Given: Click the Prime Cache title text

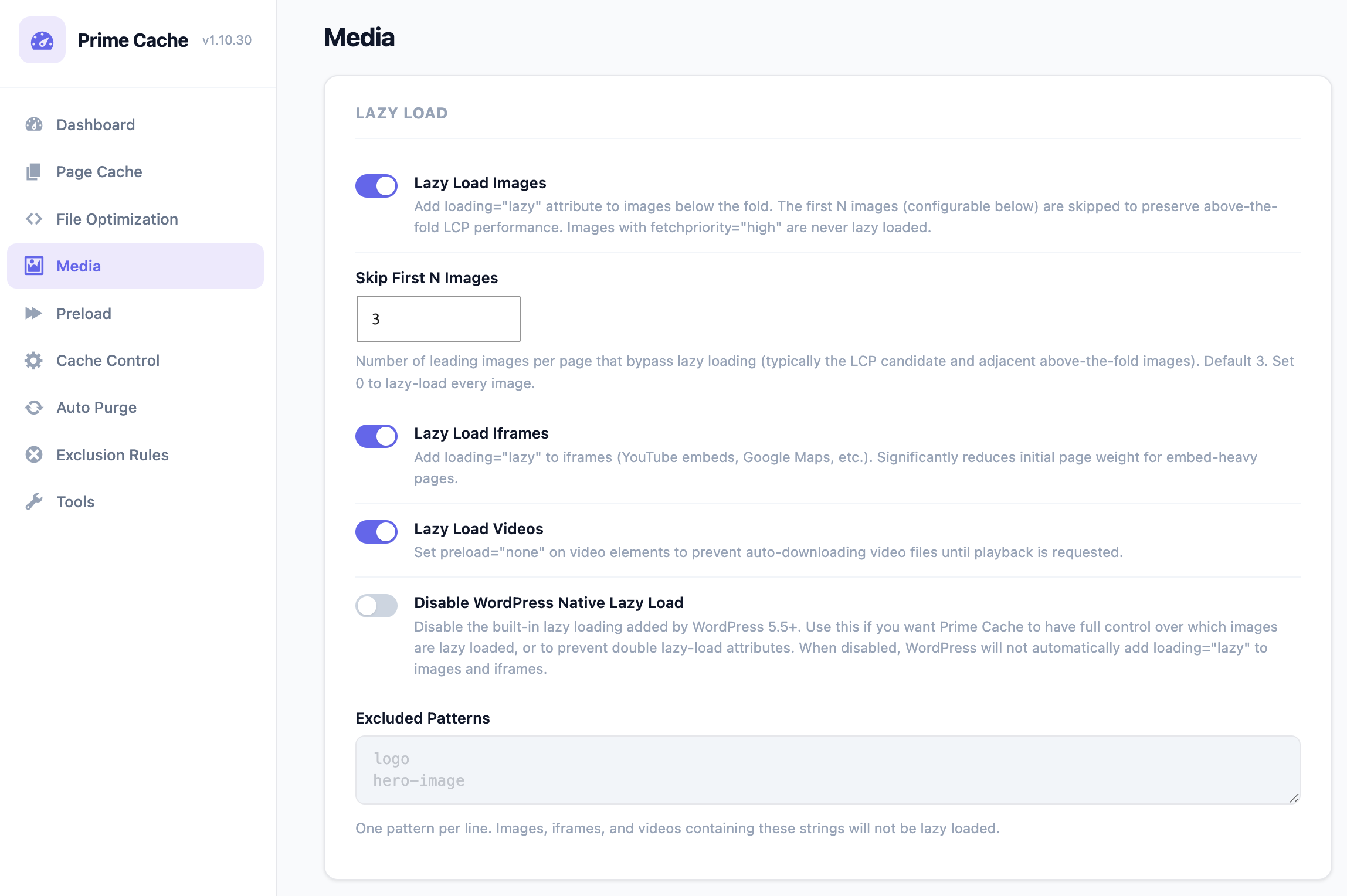Looking at the screenshot, I should tap(133, 40).
